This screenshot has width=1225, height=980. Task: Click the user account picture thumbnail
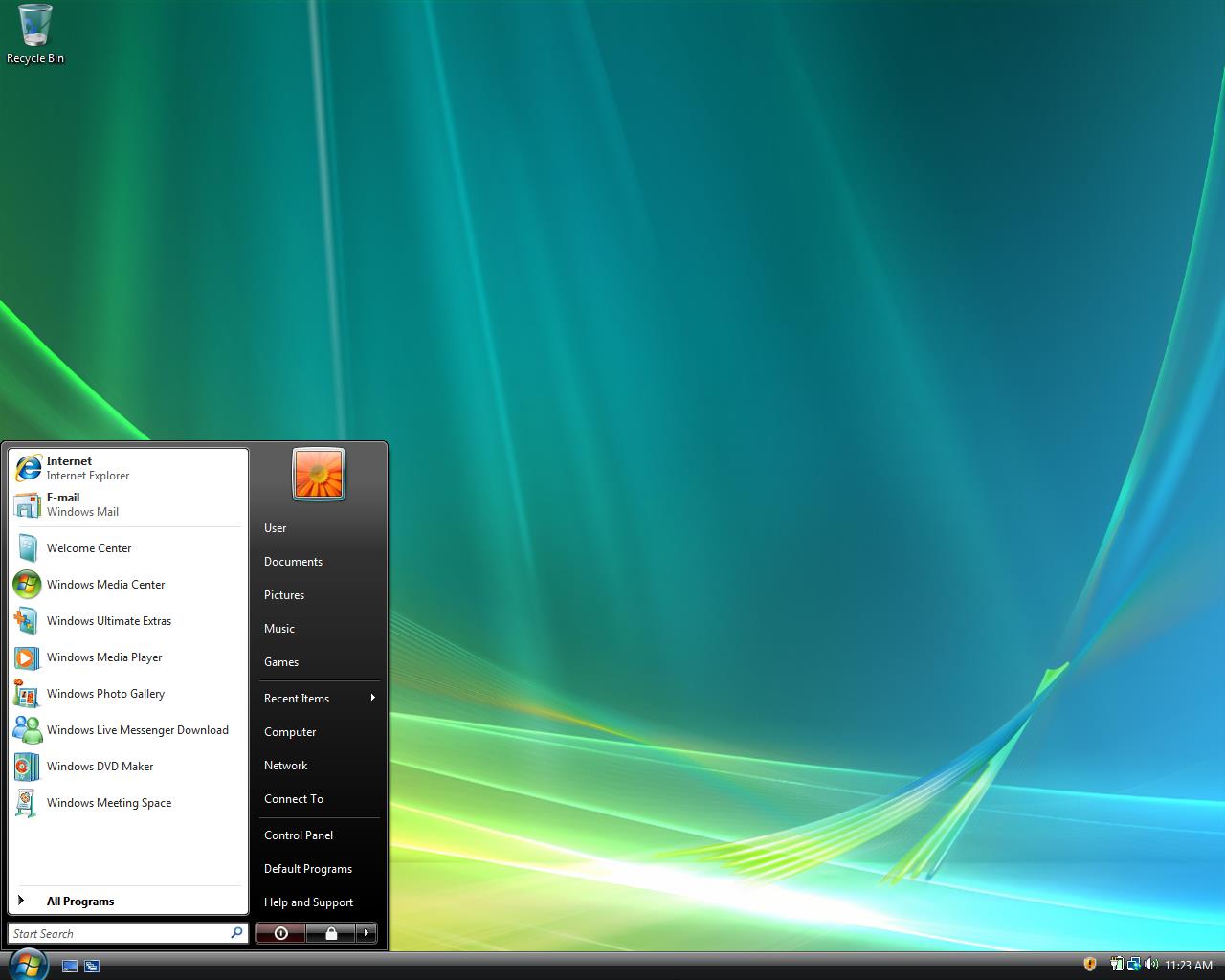tap(318, 474)
